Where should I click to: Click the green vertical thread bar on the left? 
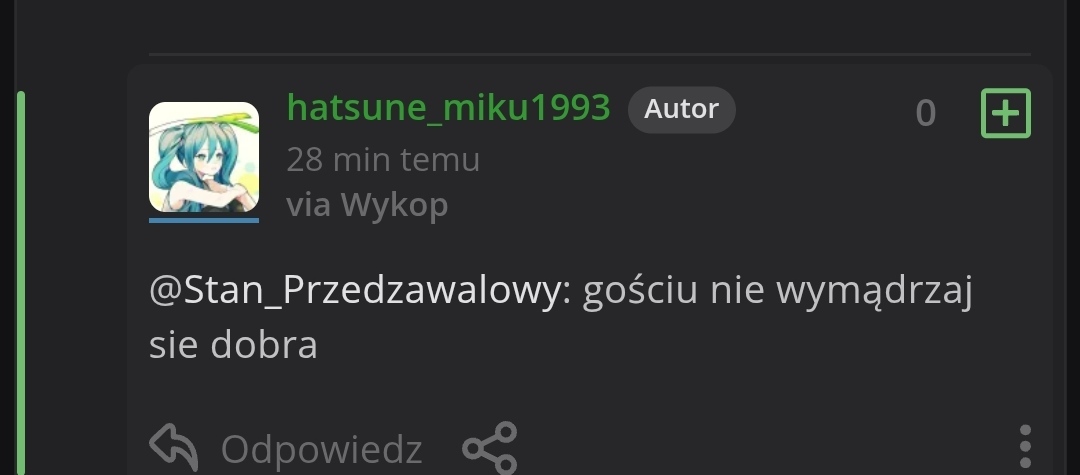click(x=21, y=282)
